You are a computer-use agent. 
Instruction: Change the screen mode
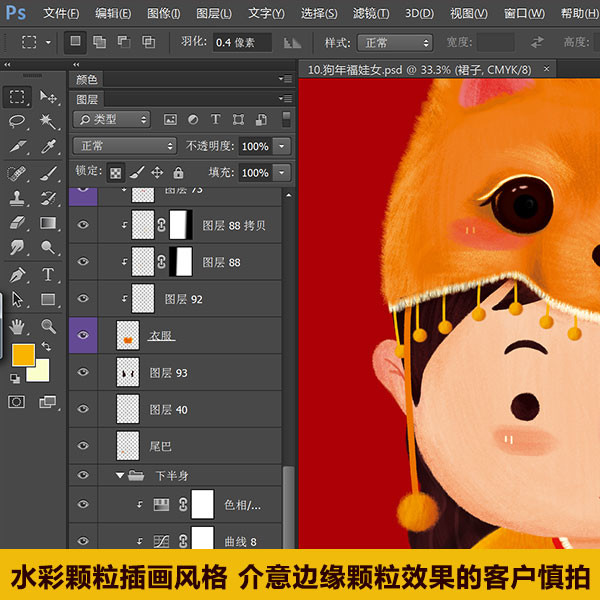48,402
